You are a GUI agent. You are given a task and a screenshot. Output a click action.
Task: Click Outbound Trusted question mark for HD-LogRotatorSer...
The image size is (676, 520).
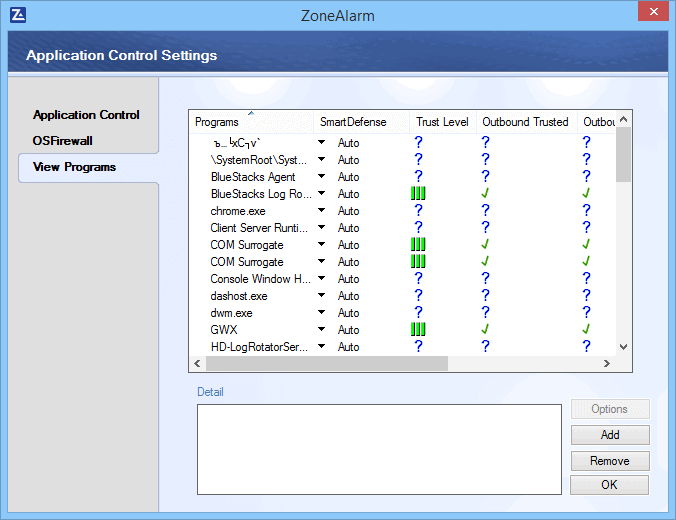click(x=485, y=346)
